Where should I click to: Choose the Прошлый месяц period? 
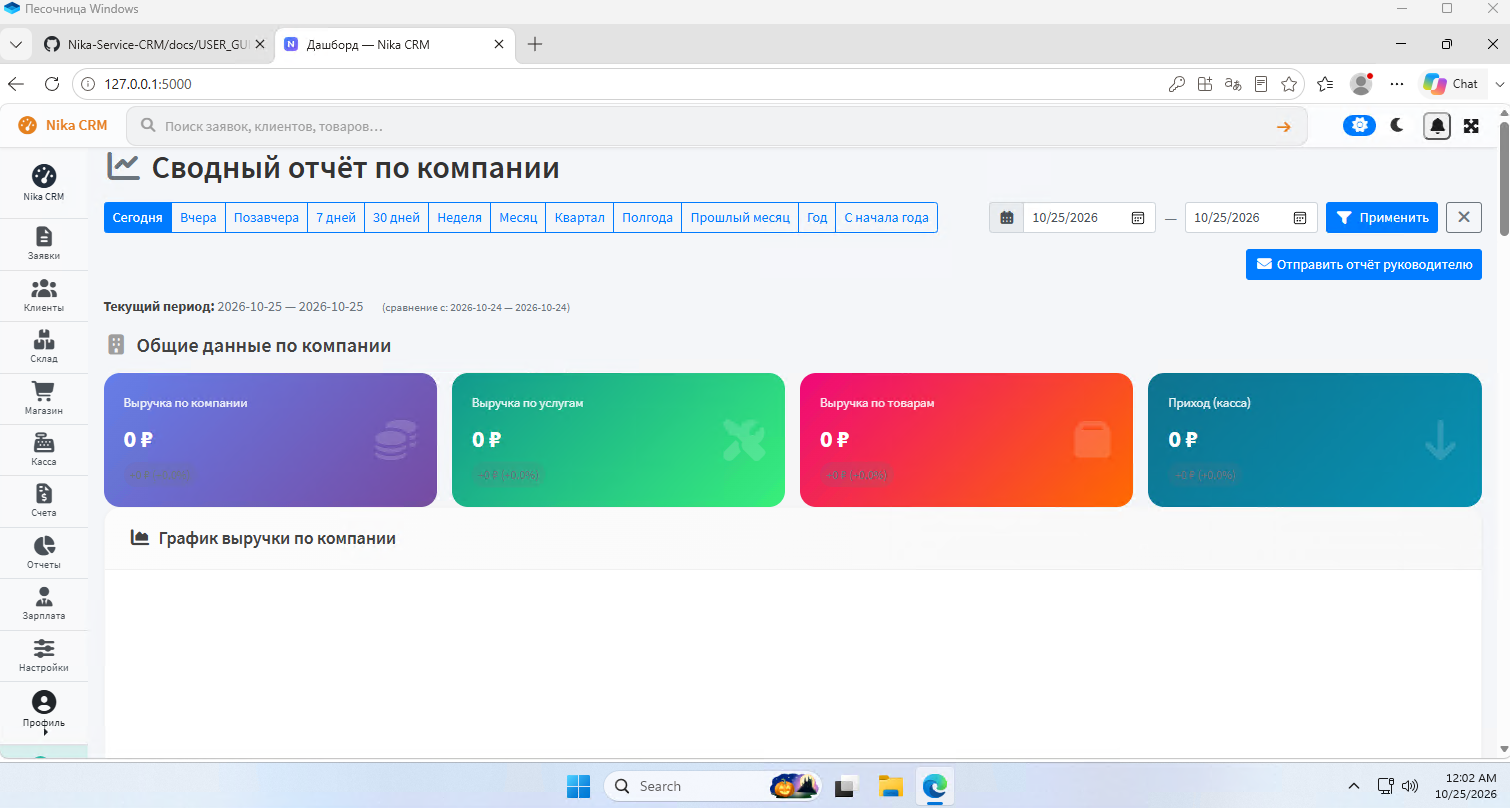(x=740, y=217)
